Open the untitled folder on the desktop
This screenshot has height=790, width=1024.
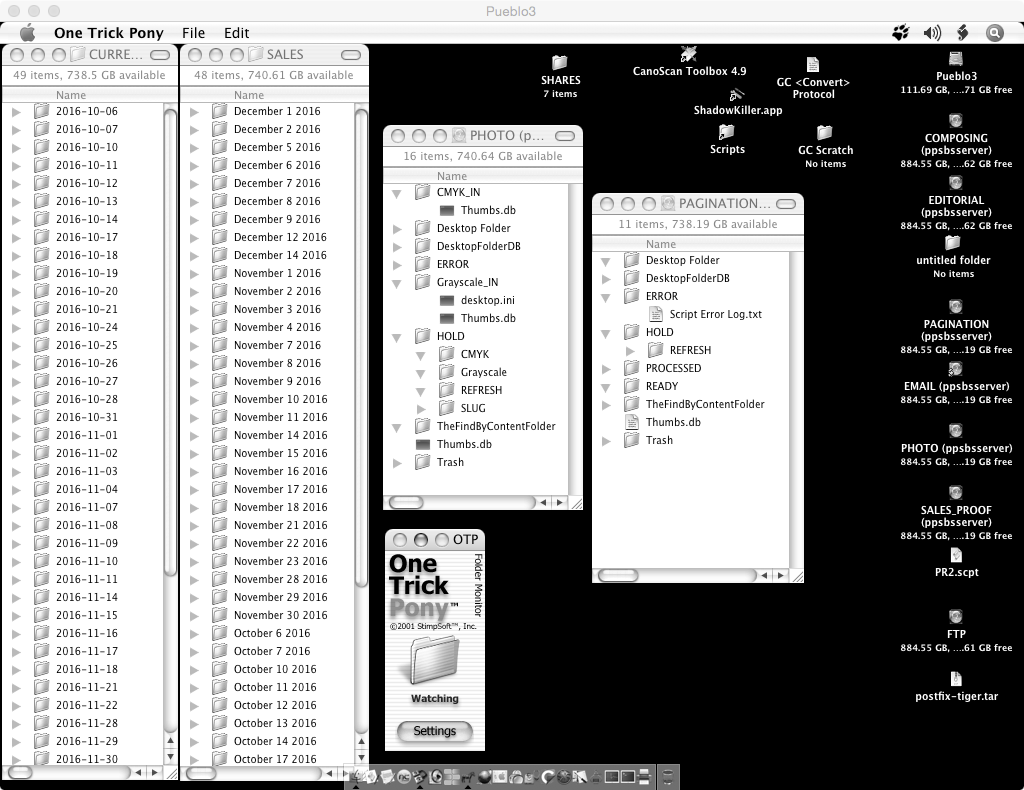953,243
